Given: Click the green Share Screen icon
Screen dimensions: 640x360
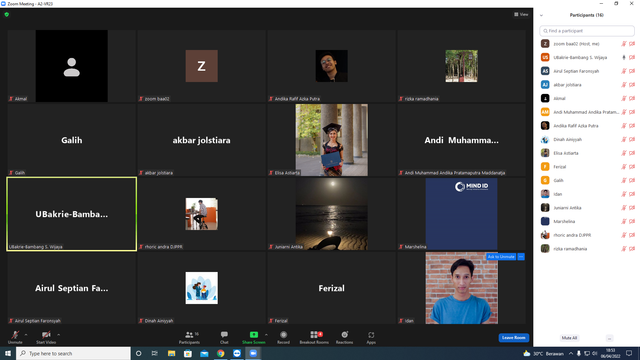Looking at the screenshot, I should click(x=253, y=335).
